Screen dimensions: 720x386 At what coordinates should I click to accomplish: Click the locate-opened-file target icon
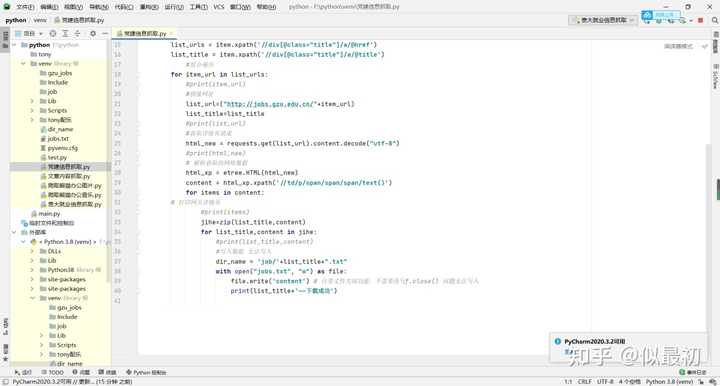[x=53, y=34]
